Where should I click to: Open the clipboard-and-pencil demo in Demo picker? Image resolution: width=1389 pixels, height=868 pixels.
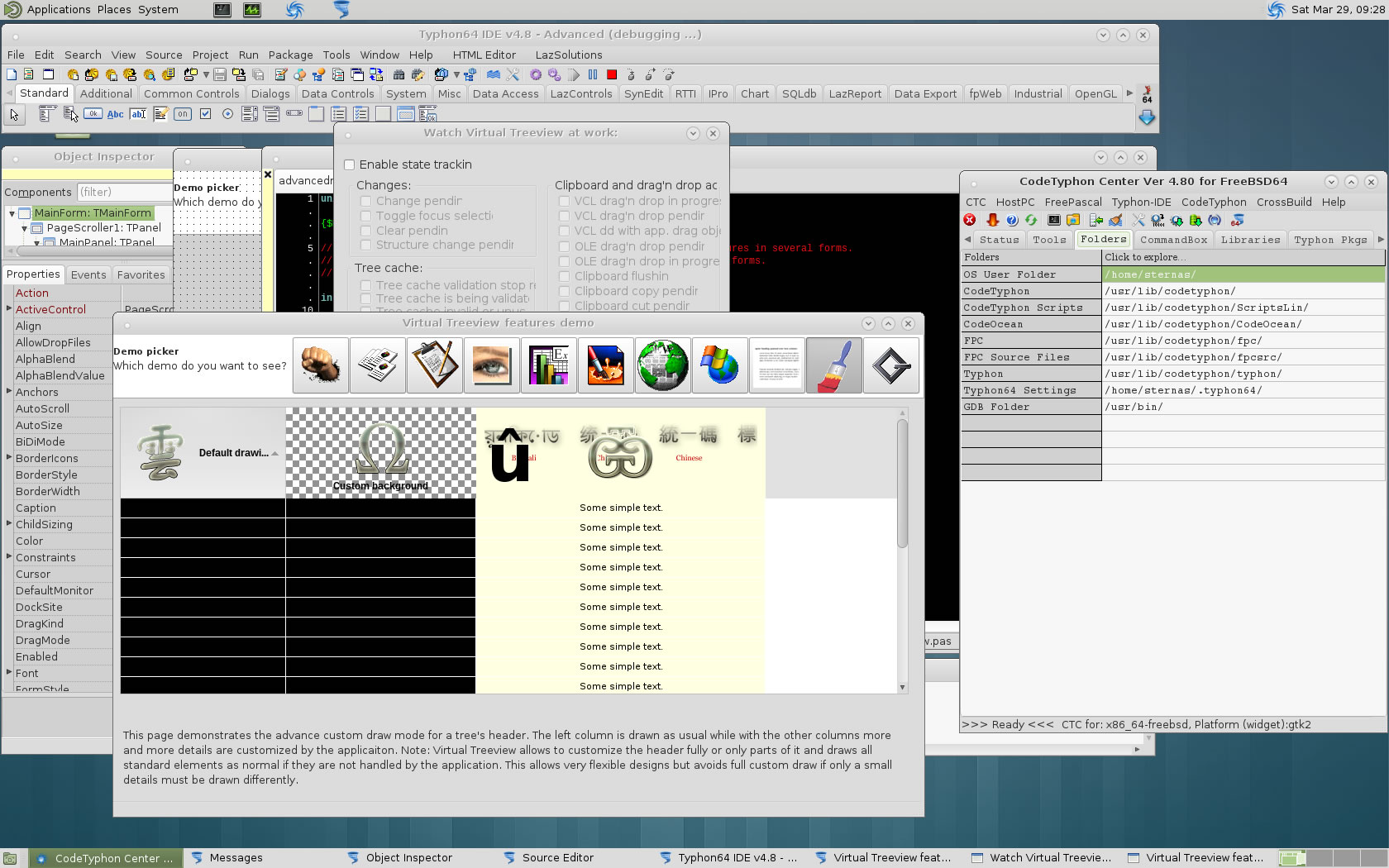435,365
